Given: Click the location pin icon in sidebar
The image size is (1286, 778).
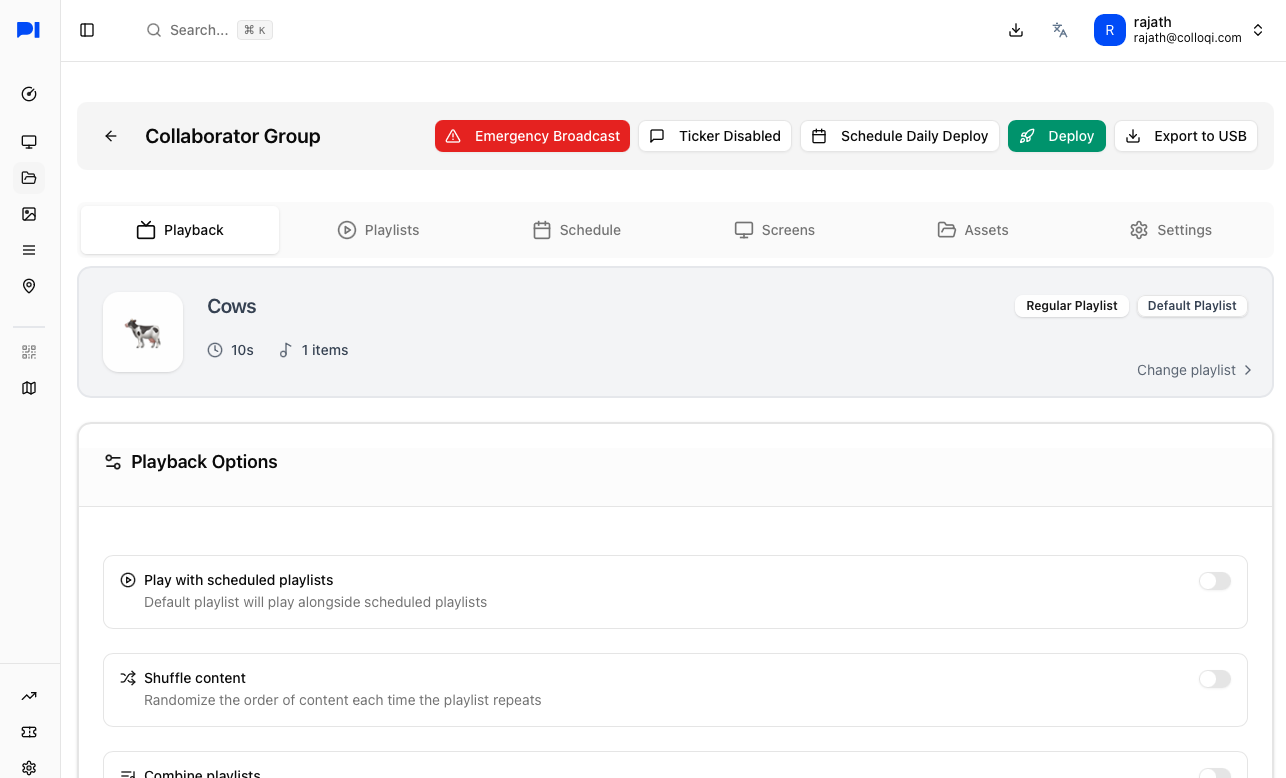Looking at the screenshot, I should (29, 286).
